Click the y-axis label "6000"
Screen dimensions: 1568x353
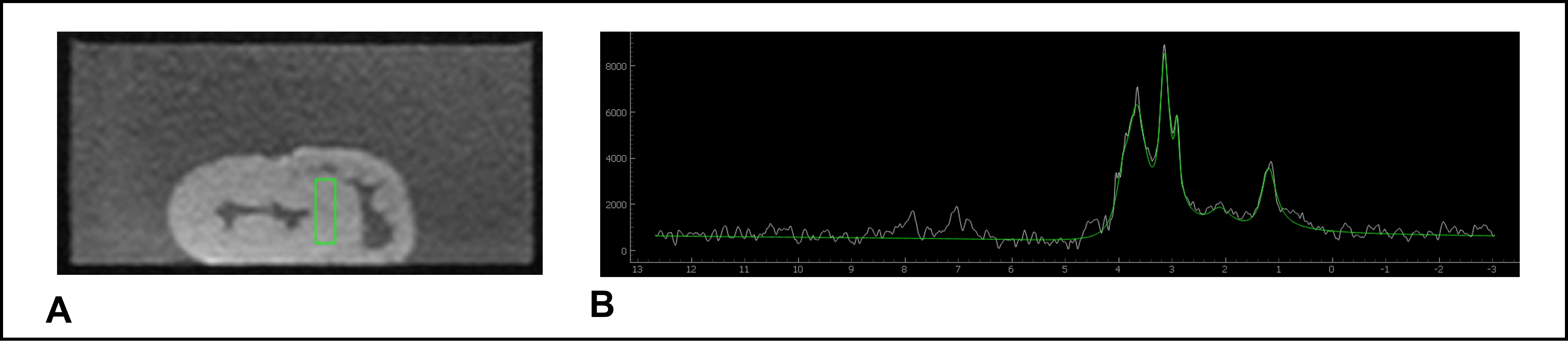pyautogui.click(x=616, y=113)
